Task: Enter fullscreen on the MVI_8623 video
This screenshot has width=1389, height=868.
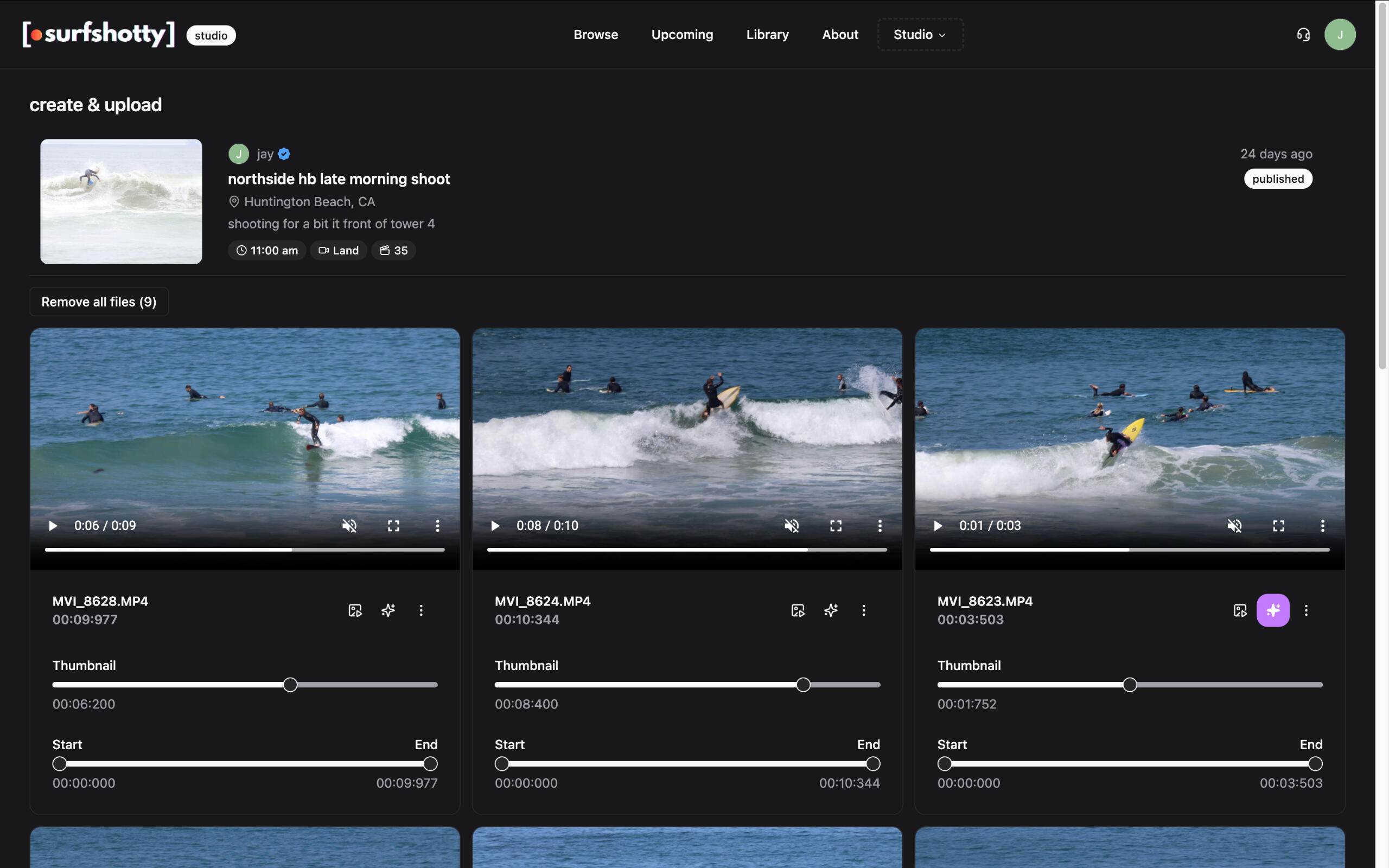Action: click(1278, 526)
